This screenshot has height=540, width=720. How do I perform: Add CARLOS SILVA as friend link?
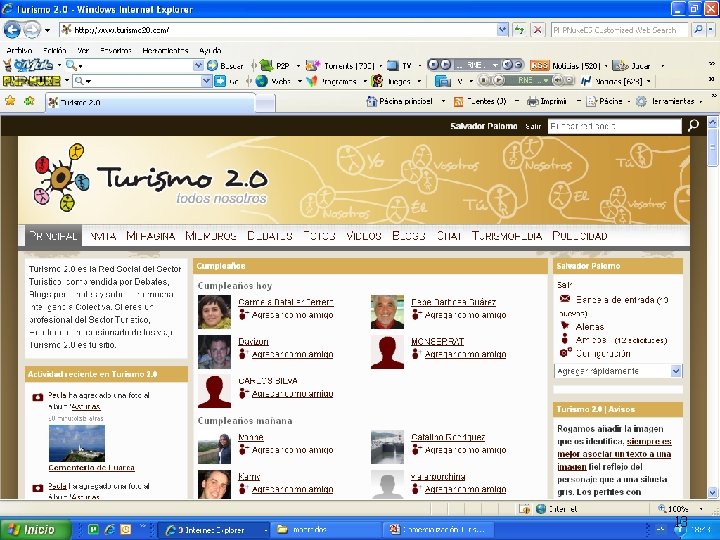[x=292, y=394]
